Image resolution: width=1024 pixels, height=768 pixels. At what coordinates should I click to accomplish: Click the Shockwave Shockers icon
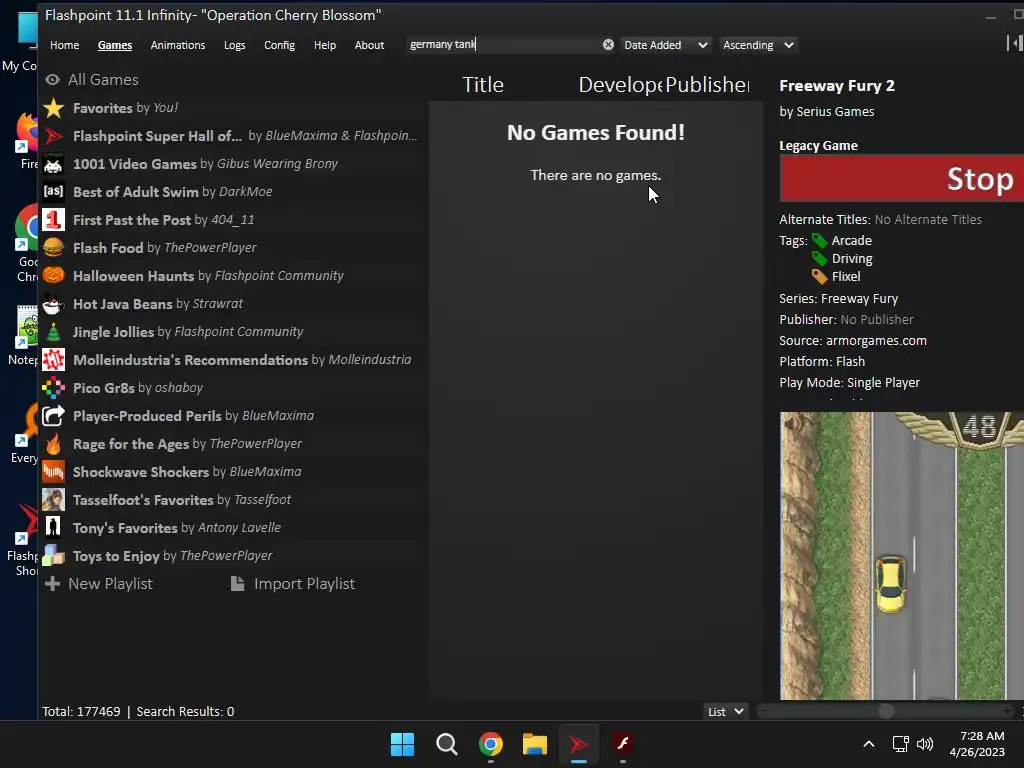[x=54, y=472]
